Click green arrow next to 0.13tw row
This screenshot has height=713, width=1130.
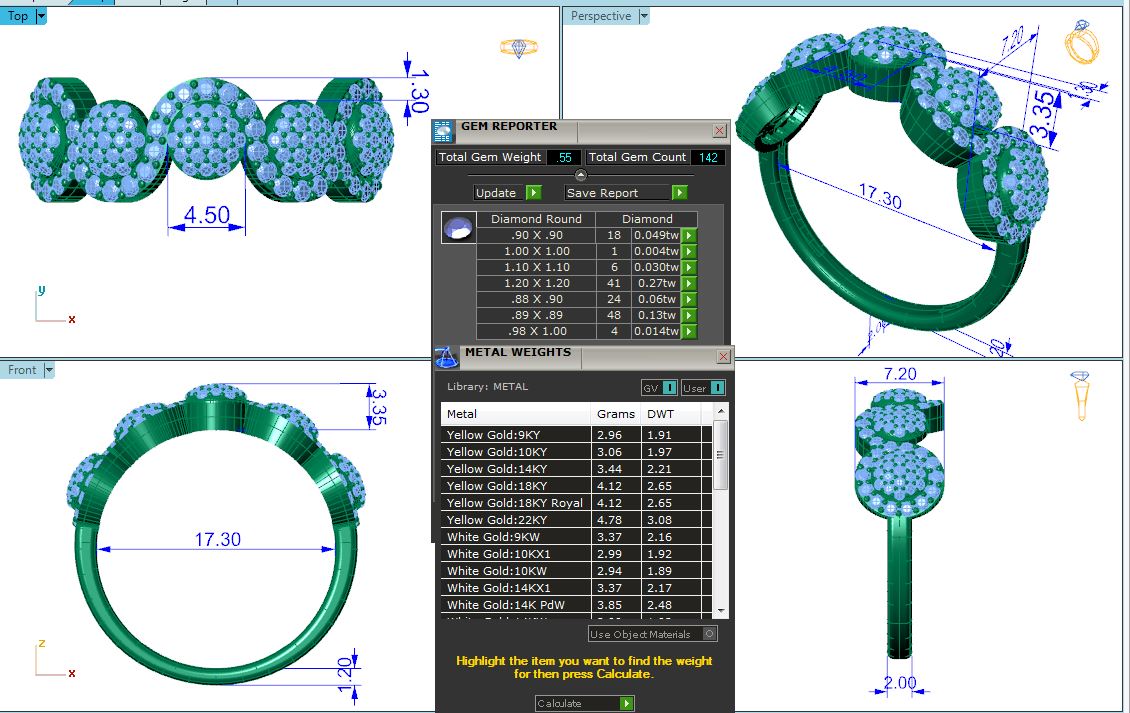pyautogui.click(x=688, y=316)
